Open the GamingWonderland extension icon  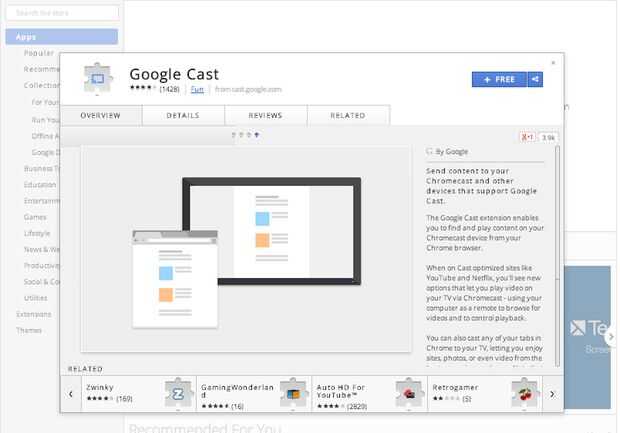point(293,393)
